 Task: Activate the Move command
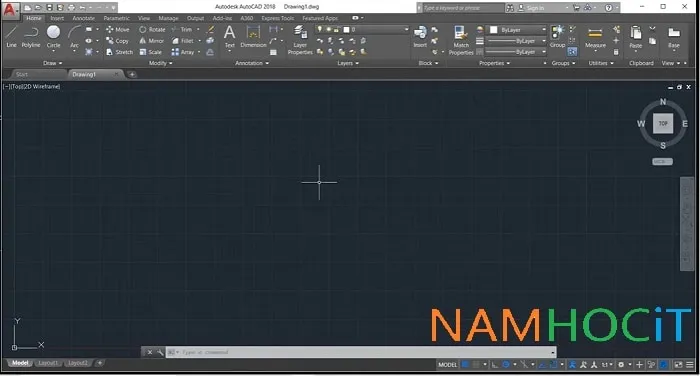click(x=118, y=29)
